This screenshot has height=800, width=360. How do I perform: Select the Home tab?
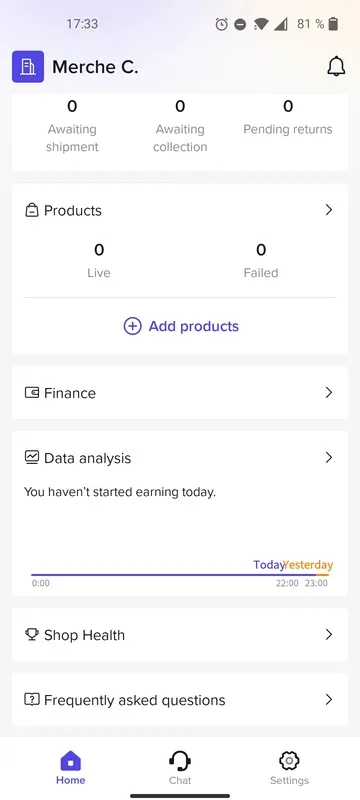tap(70, 768)
